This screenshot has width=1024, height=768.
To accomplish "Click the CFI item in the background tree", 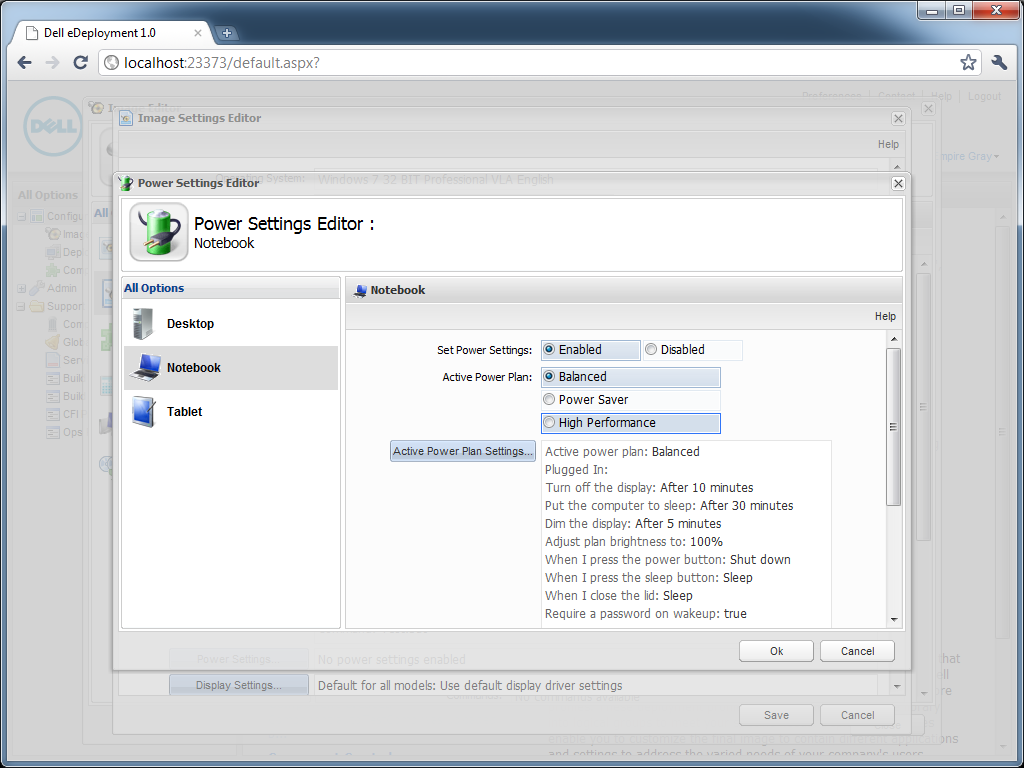I will (x=66, y=414).
